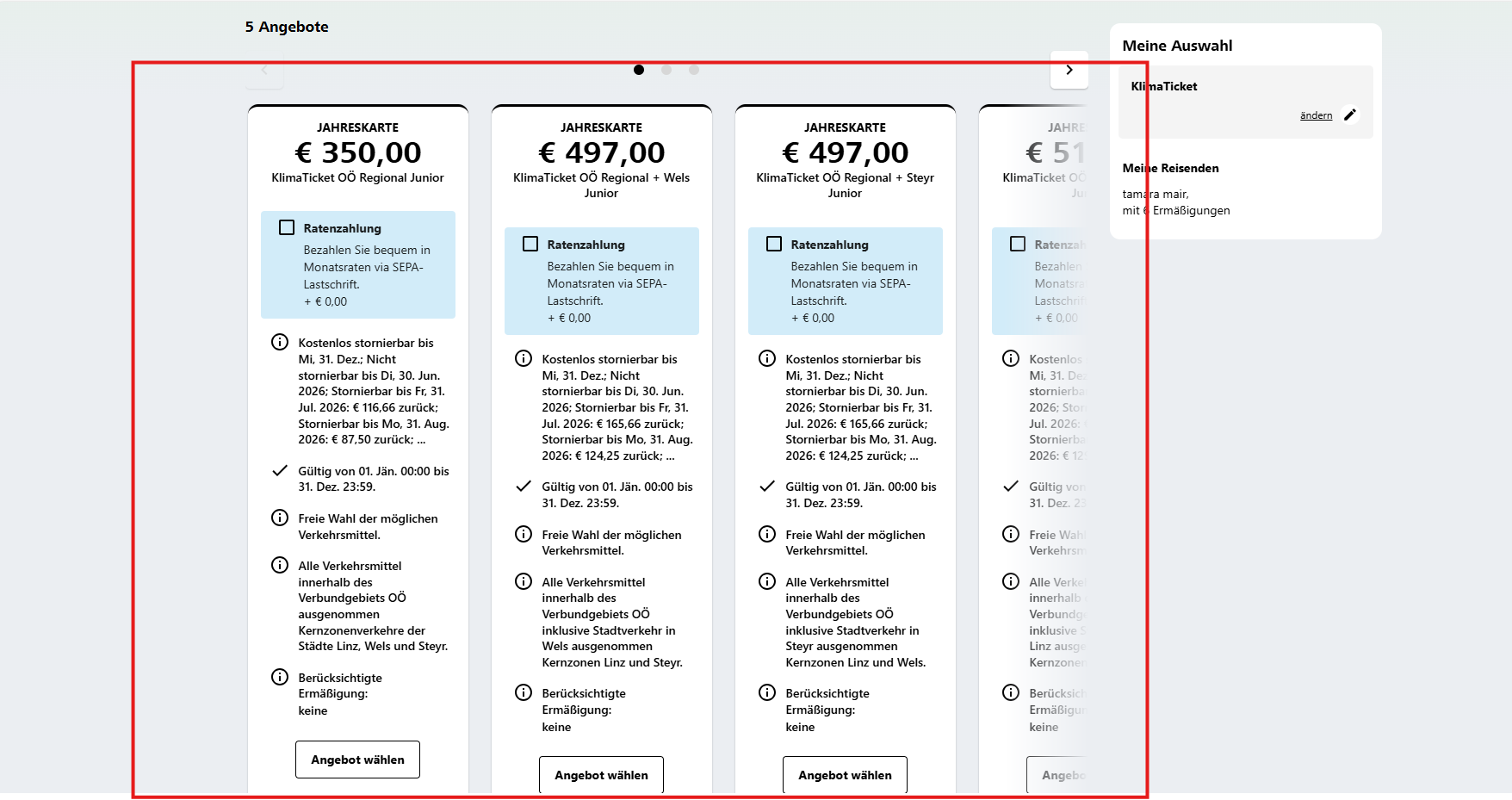Click info icon for Steyr card Berücksichtigte Ermäßigung

[767, 692]
